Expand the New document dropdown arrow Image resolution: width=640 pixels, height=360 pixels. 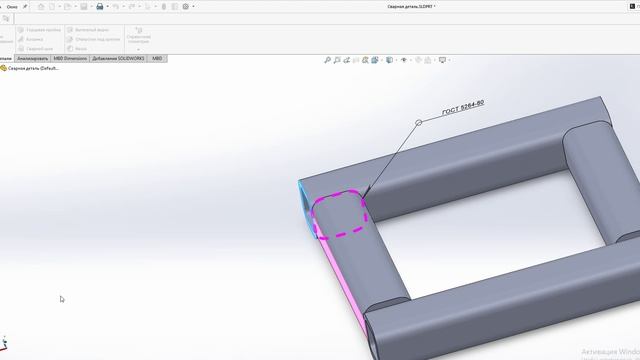click(60, 7)
